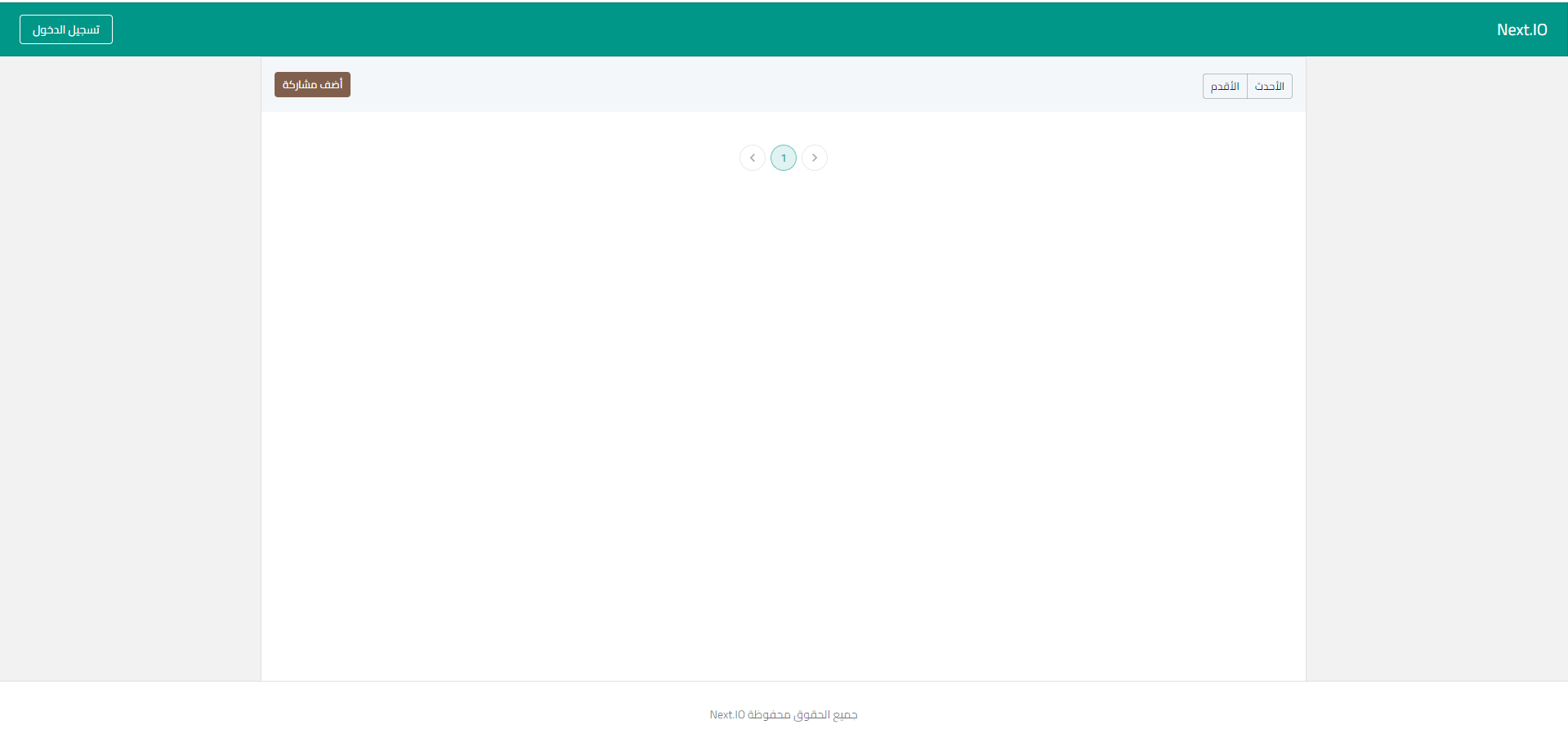Sort posts by الأقدم (oldest)
1568x747 pixels.
1225,86
